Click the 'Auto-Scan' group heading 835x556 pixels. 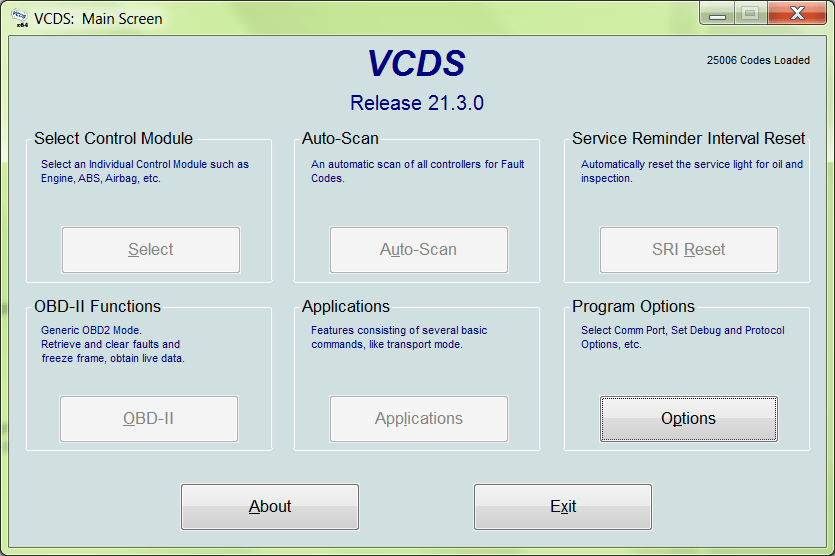pos(340,138)
